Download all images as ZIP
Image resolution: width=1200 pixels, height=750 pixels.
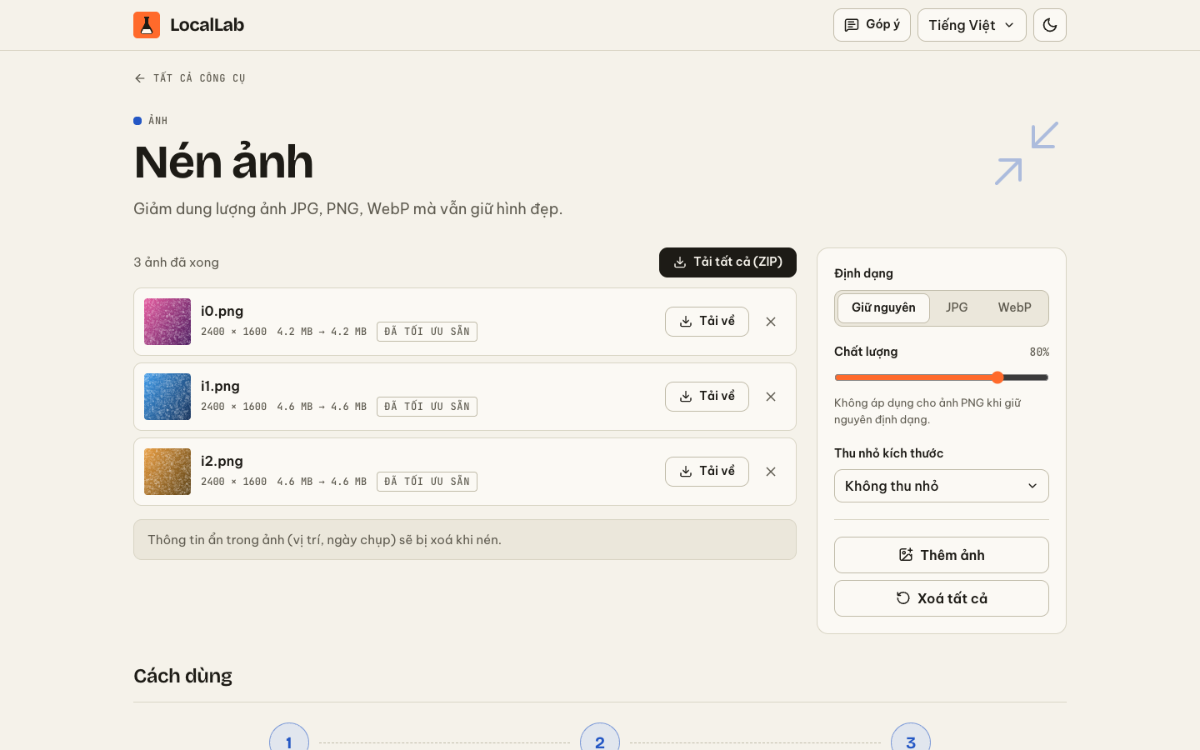coord(728,262)
